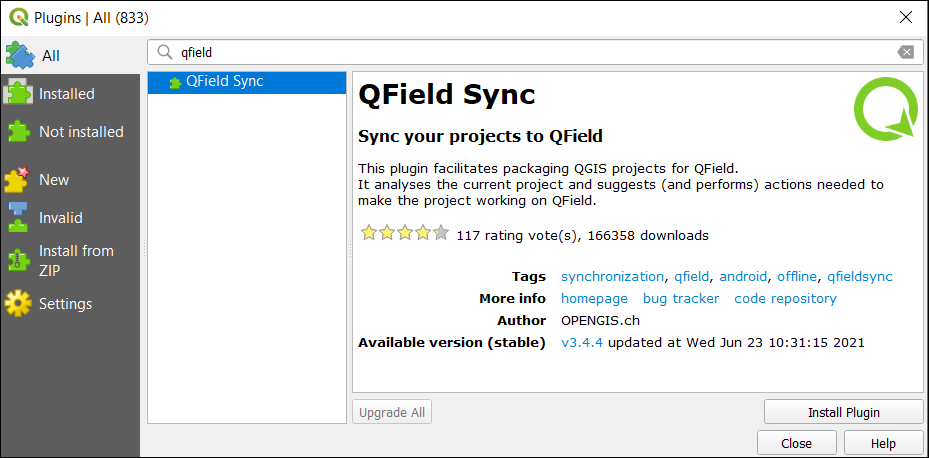This screenshot has height=458, width=929.
Task: Click the Settings gear icon
Action: (18, 304)
